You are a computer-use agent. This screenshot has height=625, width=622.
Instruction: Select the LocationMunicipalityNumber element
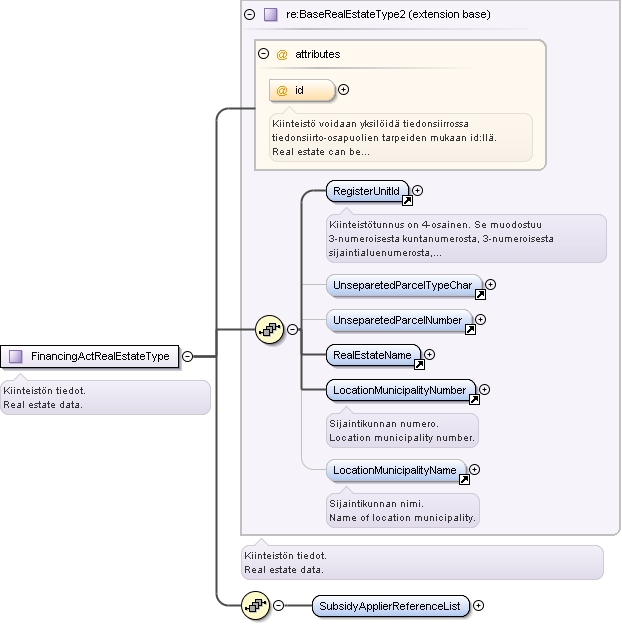[x=401, y=390]
